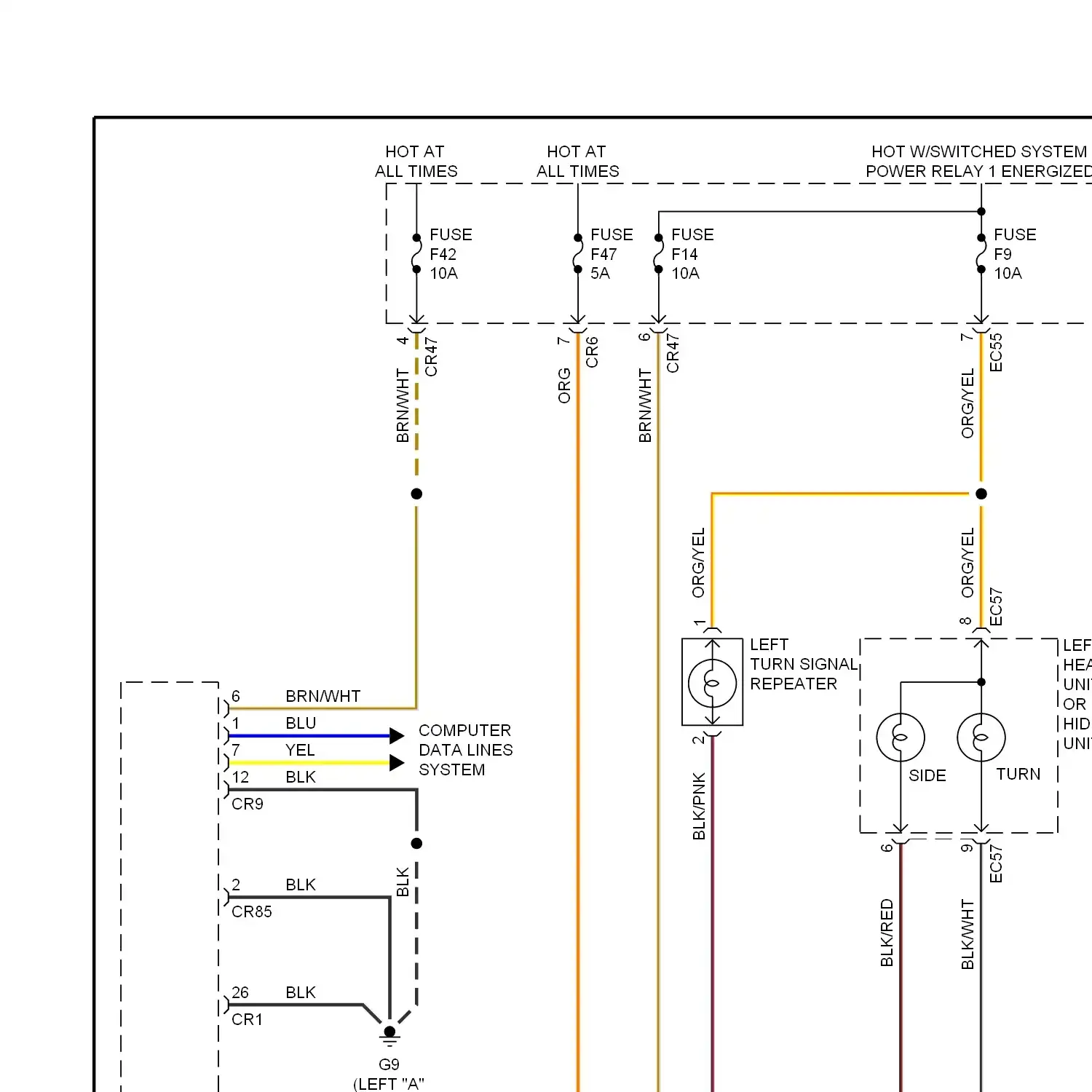
Task: Click the CR47 connector label at pin 4
Action: (x=431, y=356)
